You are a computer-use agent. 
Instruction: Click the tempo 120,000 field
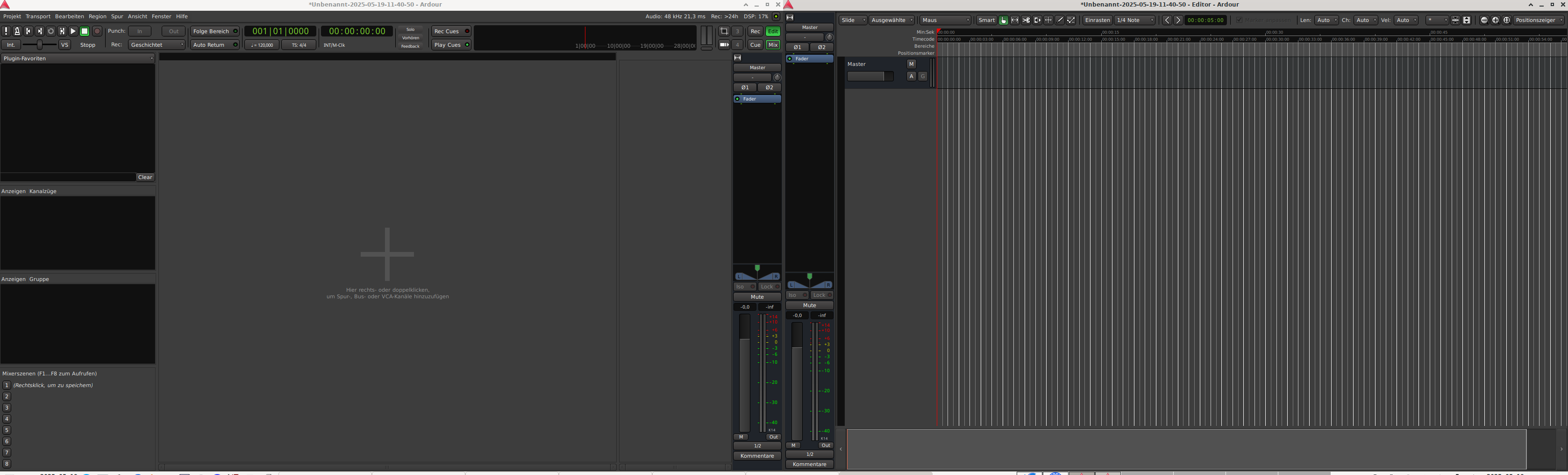pyautogui.click(x=262, y=45)
